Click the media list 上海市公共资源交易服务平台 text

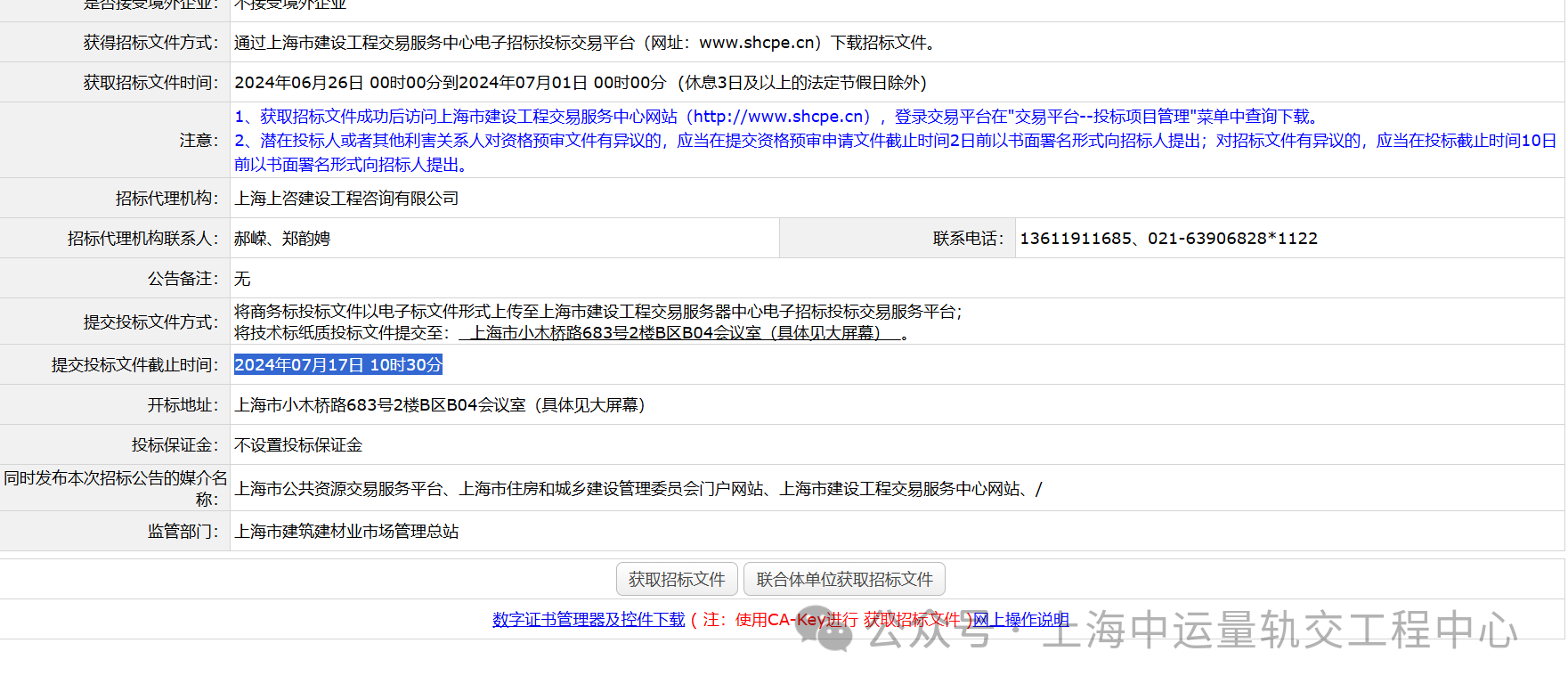pyautogui.click(x=638, y=488)
